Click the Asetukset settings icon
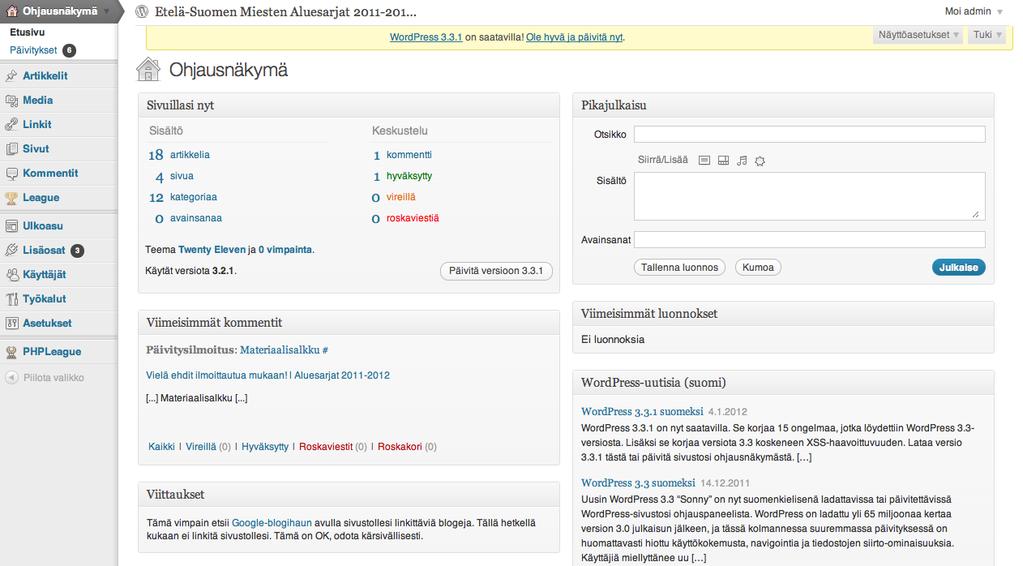The height and width of the screenshot is (566, 1023). (x=11, y=323)
